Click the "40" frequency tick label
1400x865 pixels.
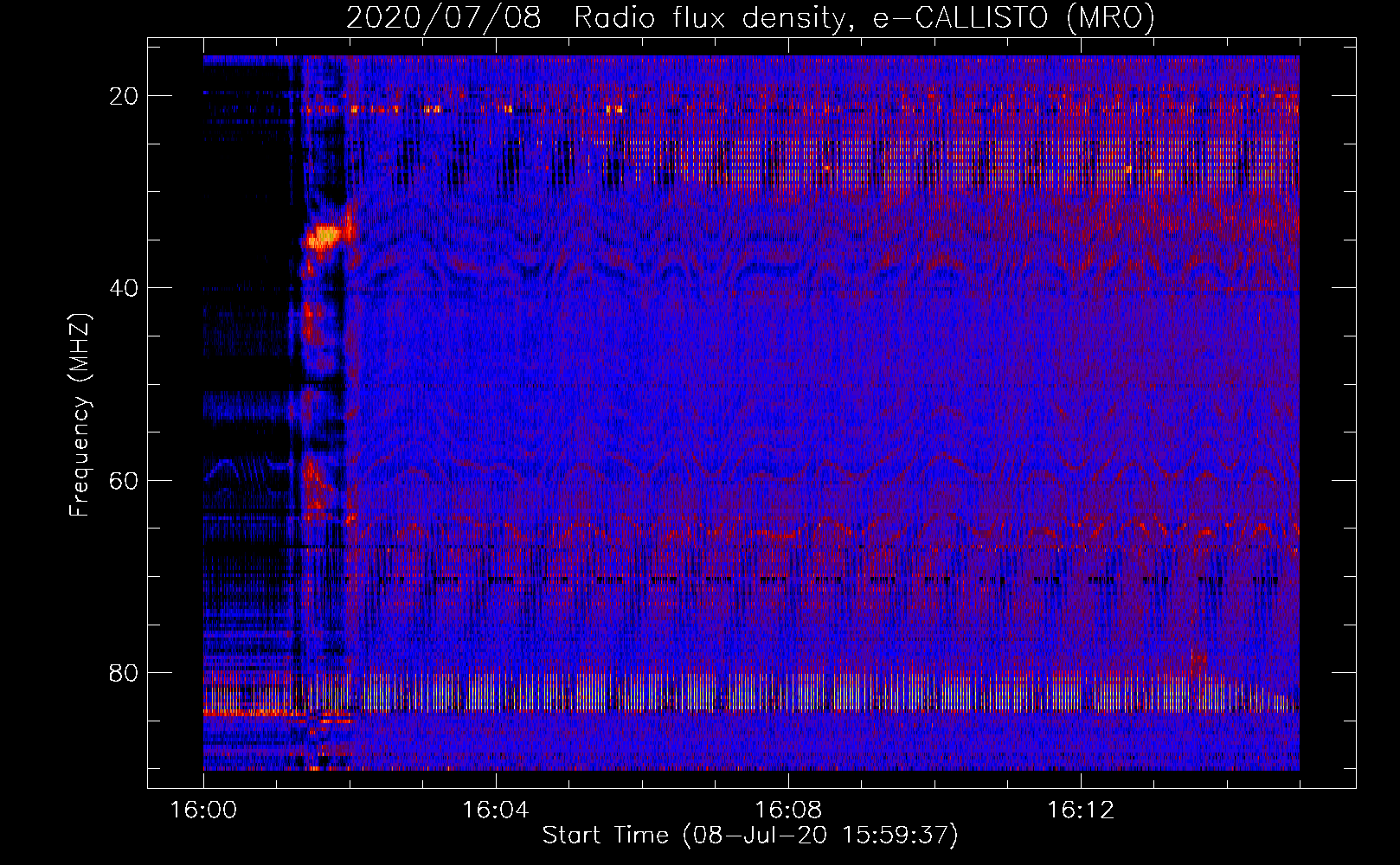click(x=125, y=288)
